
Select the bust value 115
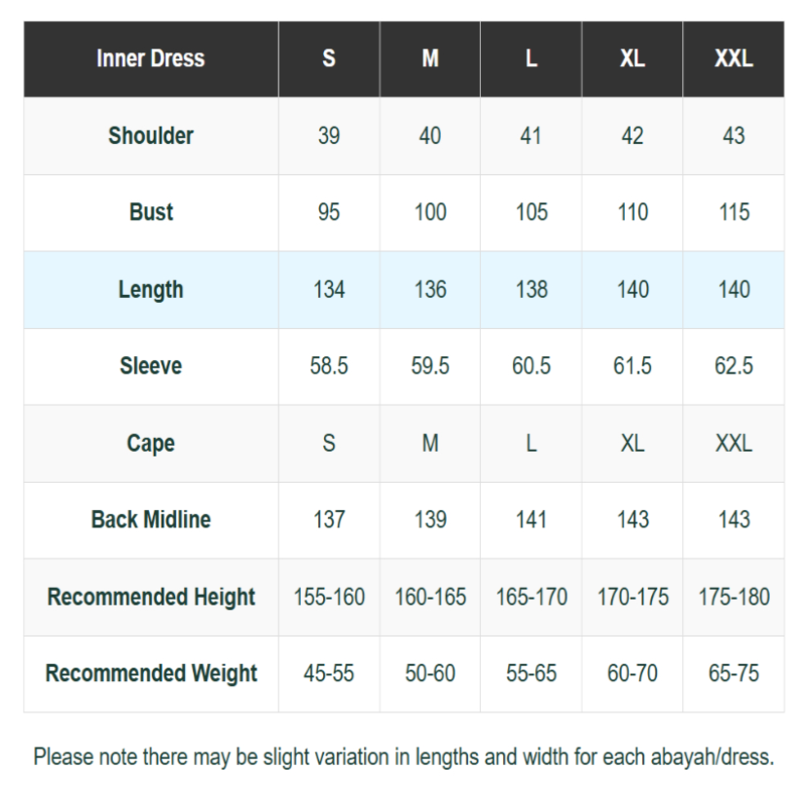733,212
